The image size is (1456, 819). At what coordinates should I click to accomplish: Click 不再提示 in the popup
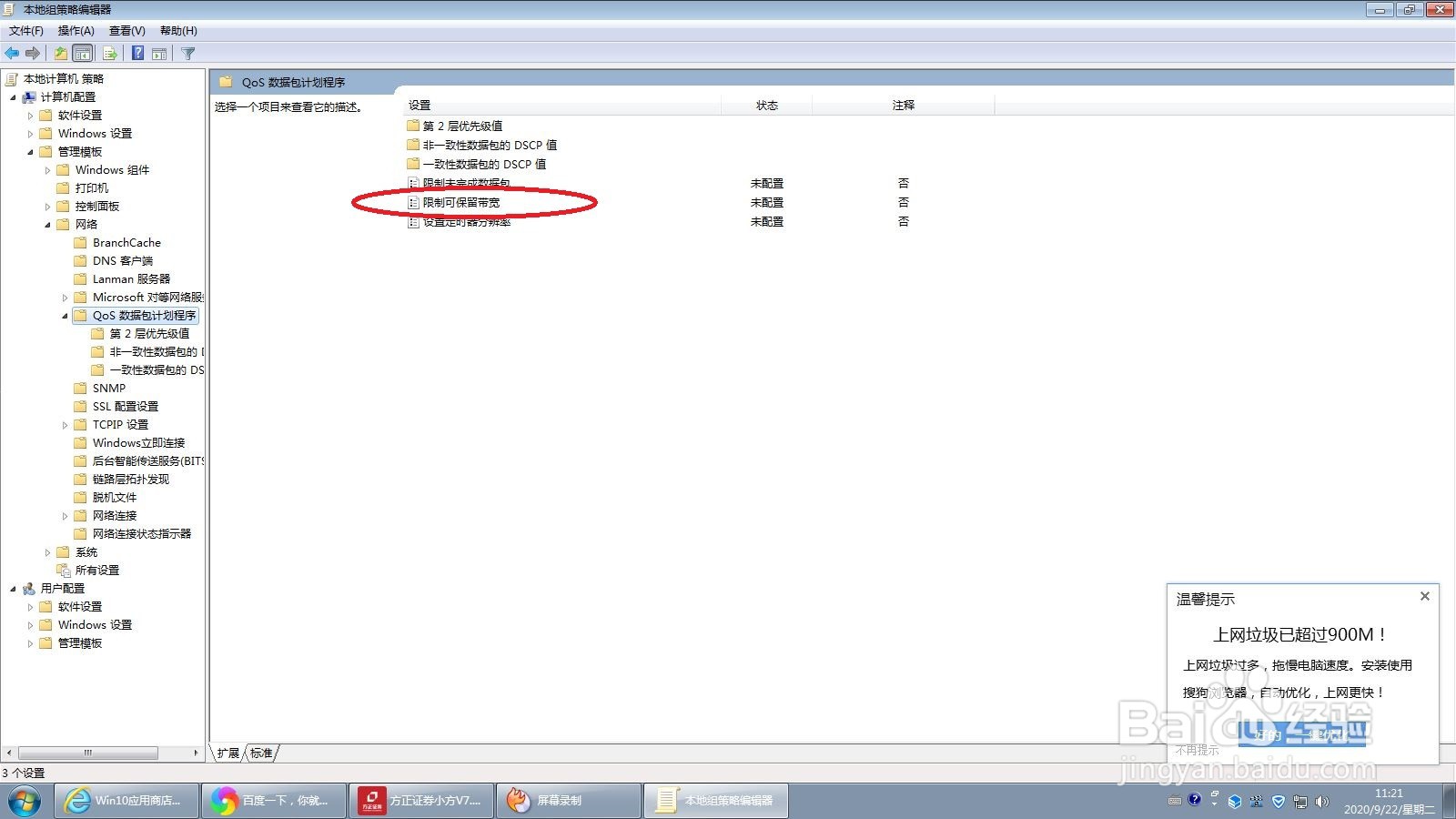click(x=1197, y=750)
